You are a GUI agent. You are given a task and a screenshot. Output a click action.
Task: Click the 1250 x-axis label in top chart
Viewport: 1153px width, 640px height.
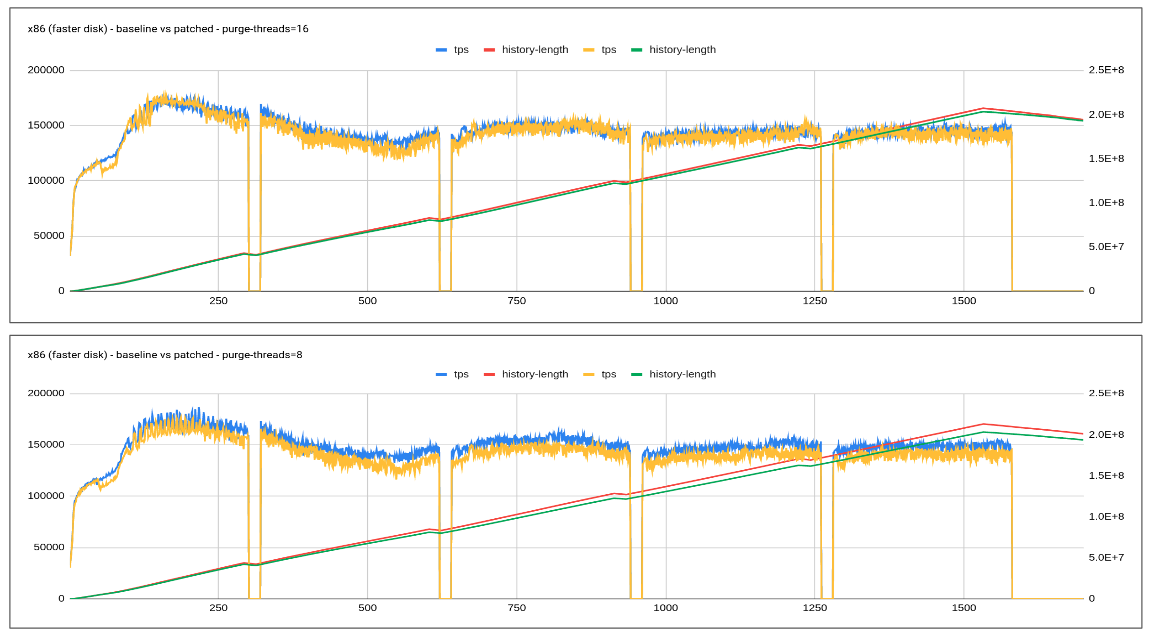[x=814, y=301]
